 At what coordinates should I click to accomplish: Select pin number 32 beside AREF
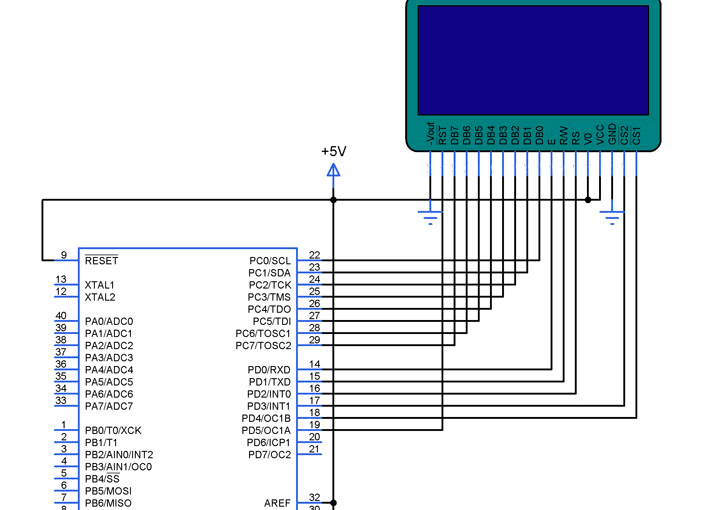tap(315, 497)
